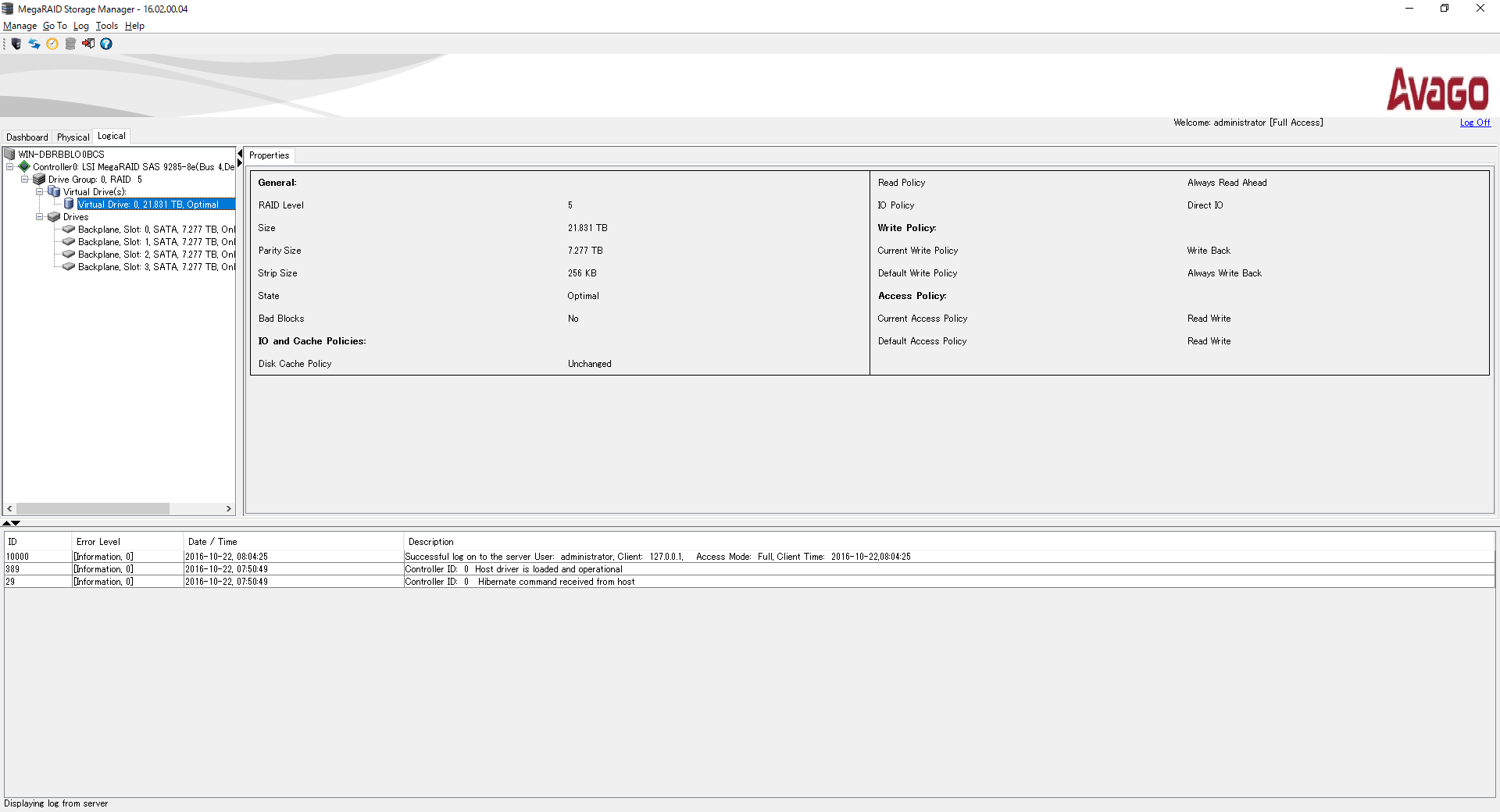Viewport: 1500px width, 812px height.
Task: Click the MegaRAID app icon in title bar
Action: click(8, 9)
